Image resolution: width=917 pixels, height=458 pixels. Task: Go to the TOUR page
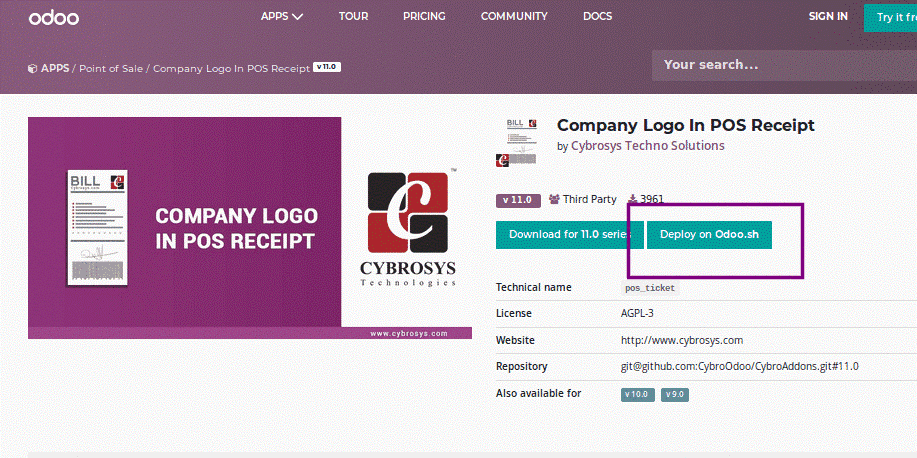click(353, 16)
